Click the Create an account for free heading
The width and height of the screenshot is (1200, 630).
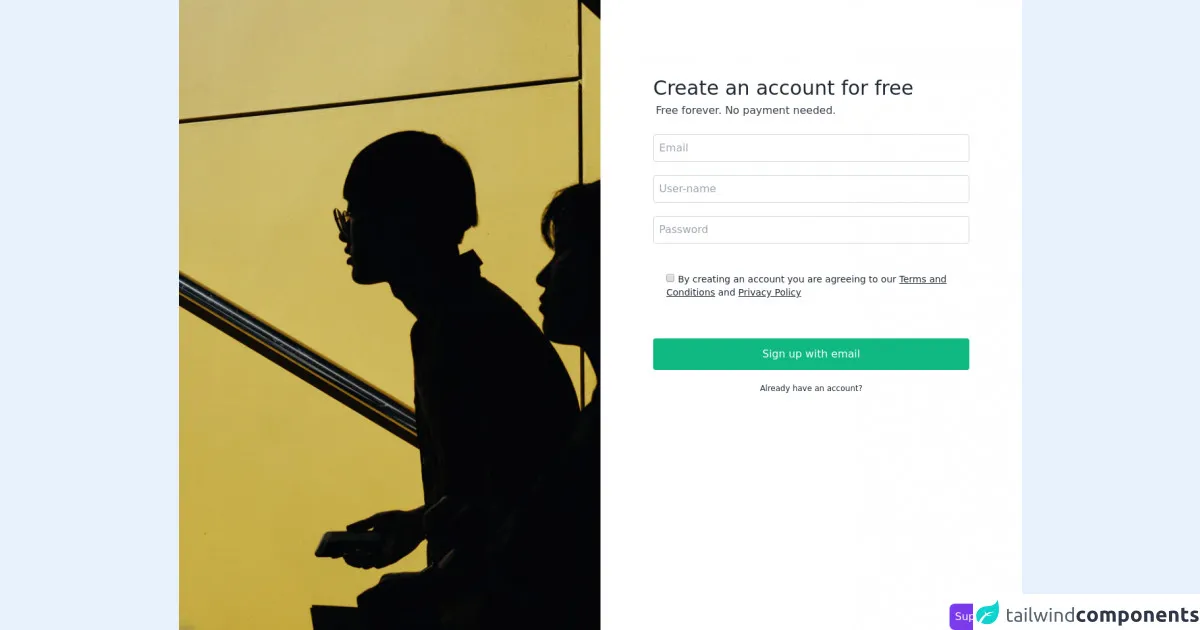pos(783,88)
